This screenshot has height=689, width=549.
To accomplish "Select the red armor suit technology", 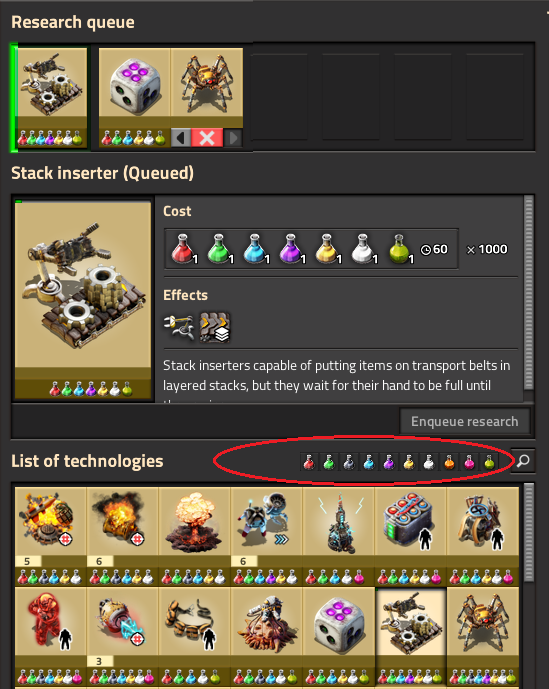I will [x=50, y=636].
